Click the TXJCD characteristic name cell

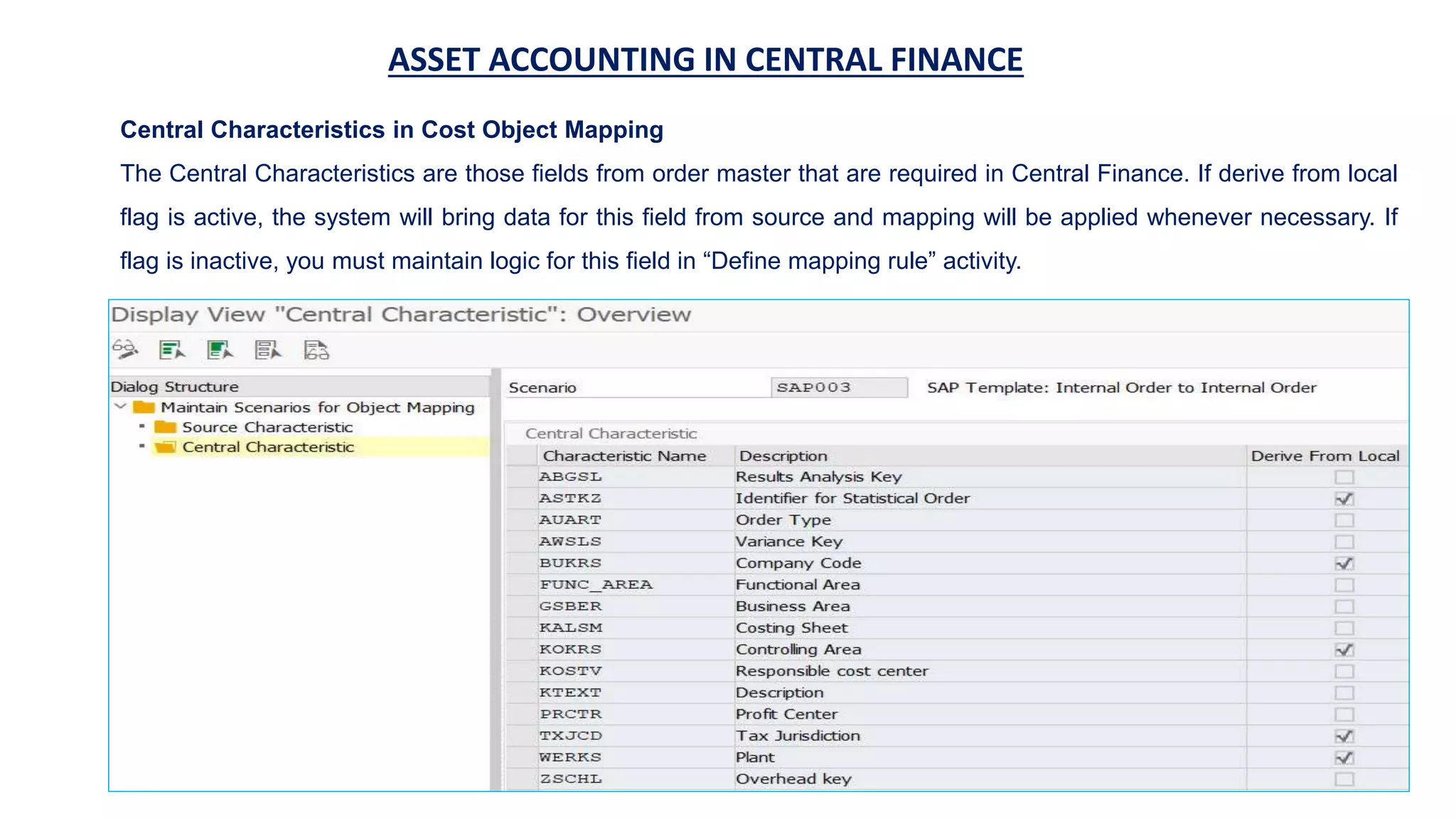pyautogui.click(x=636, y=736)
